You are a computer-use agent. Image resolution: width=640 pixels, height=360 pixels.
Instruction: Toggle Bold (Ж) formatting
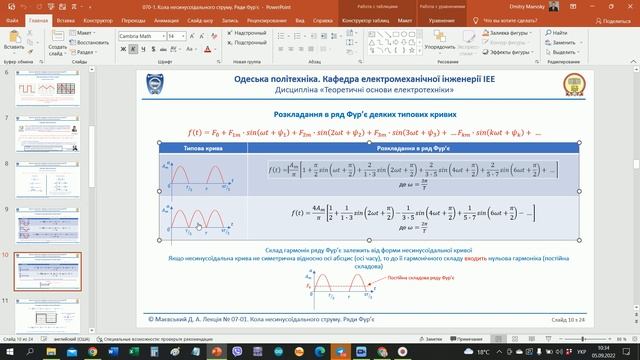point(123,49)
